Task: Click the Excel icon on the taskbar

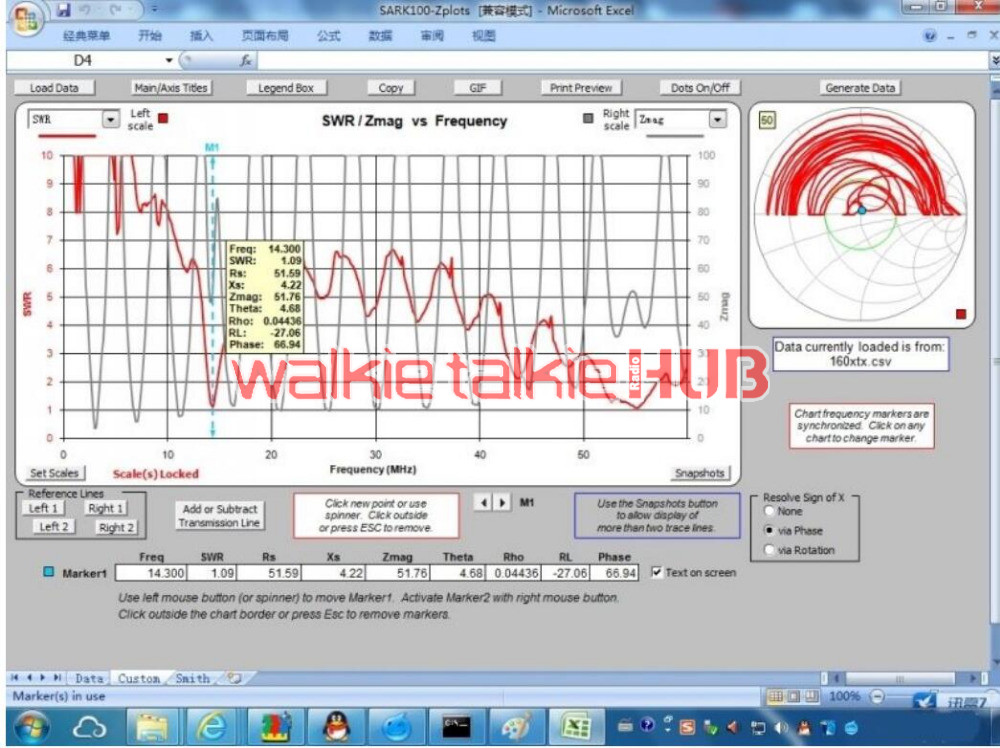Action: (577, 728)
